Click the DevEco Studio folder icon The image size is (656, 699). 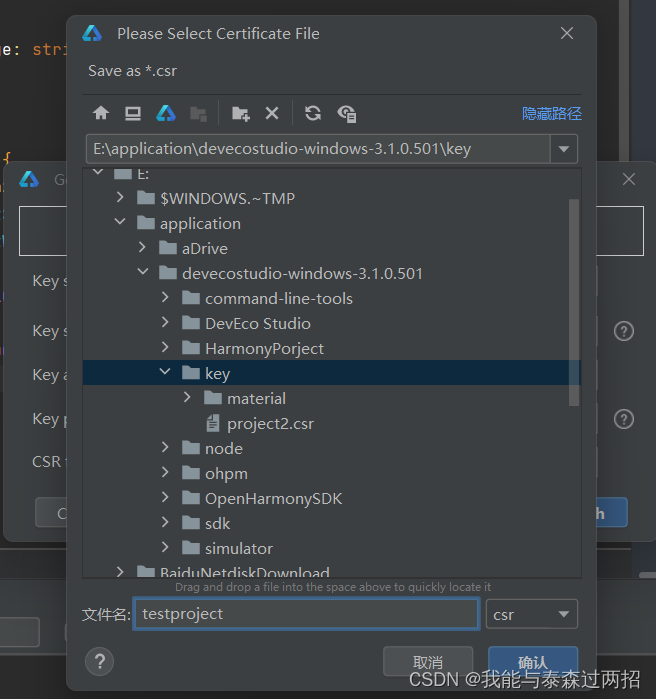[x=191, y=322]
